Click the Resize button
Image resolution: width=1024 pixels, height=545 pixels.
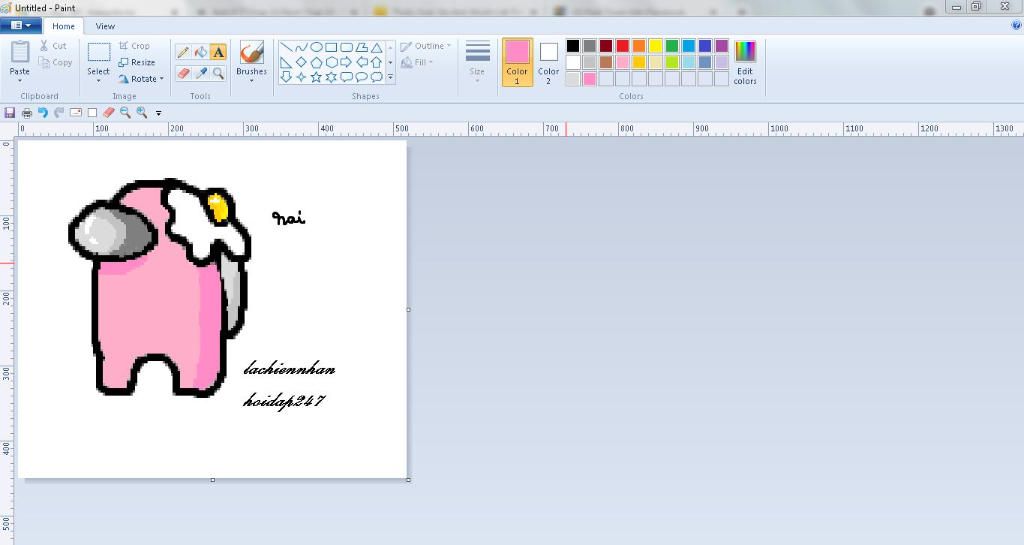coord(136,63)
